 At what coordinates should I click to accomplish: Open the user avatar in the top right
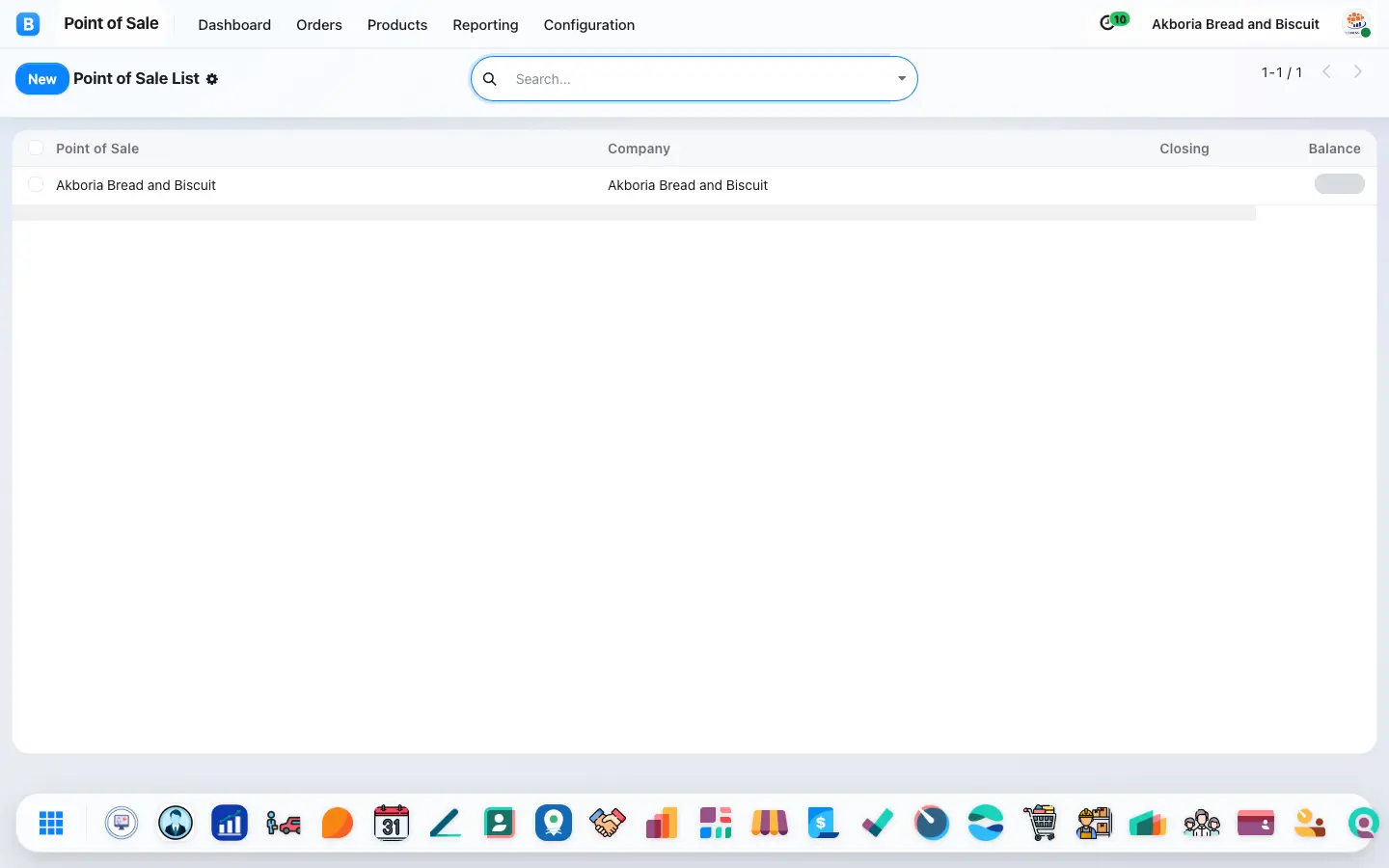1356,24
